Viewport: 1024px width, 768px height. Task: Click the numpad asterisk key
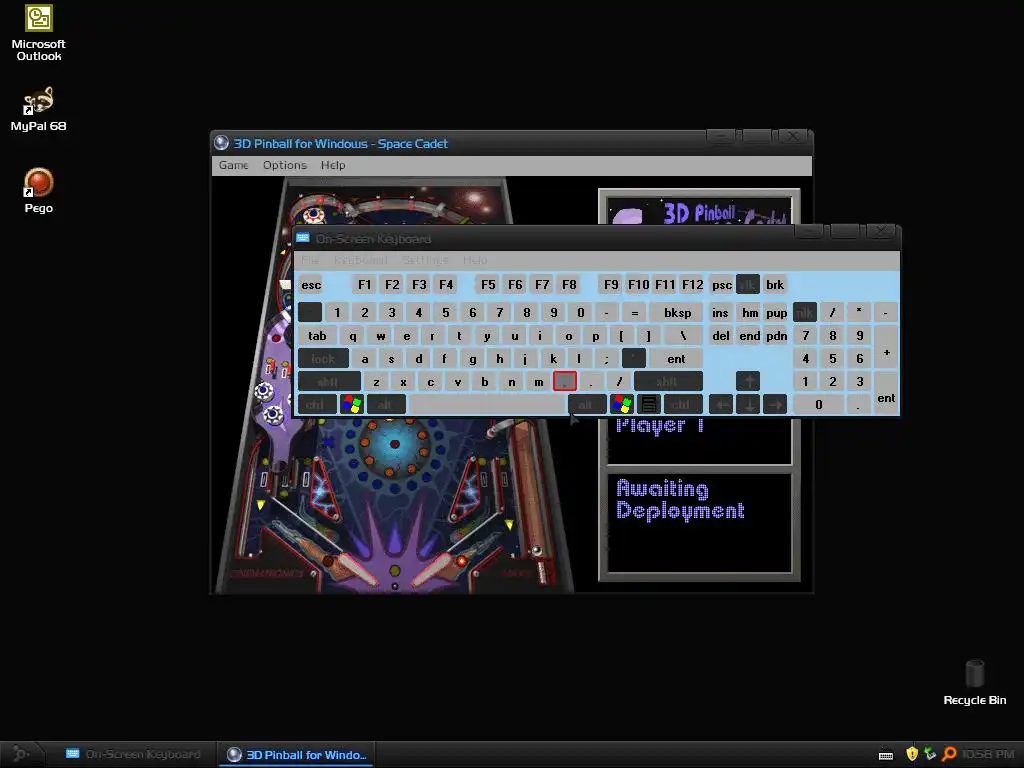coord(859,313)
